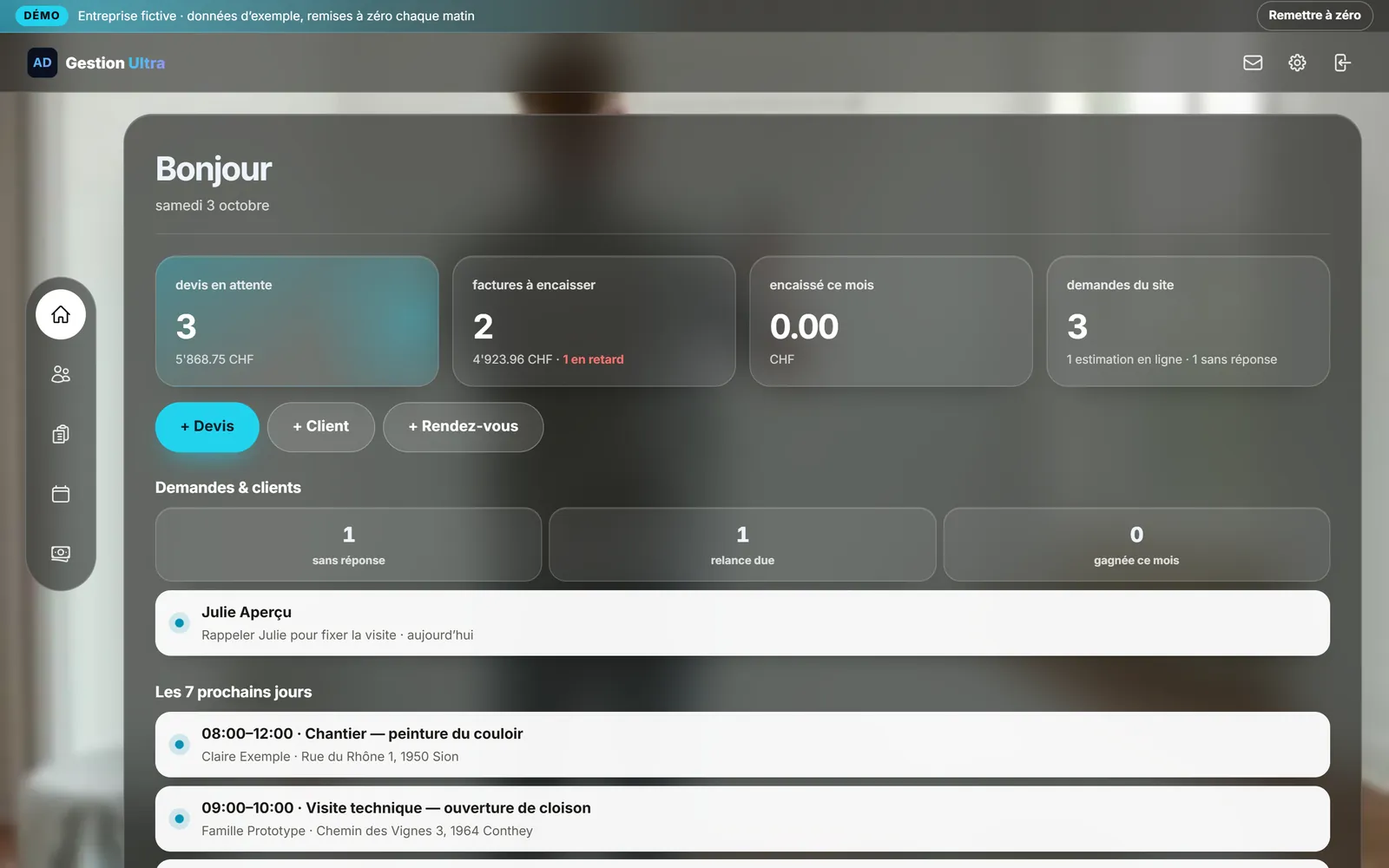Select the gagnée ce mois filter tile
Viewport: 1389px width, 868px height.
[x=1136, y=544]
